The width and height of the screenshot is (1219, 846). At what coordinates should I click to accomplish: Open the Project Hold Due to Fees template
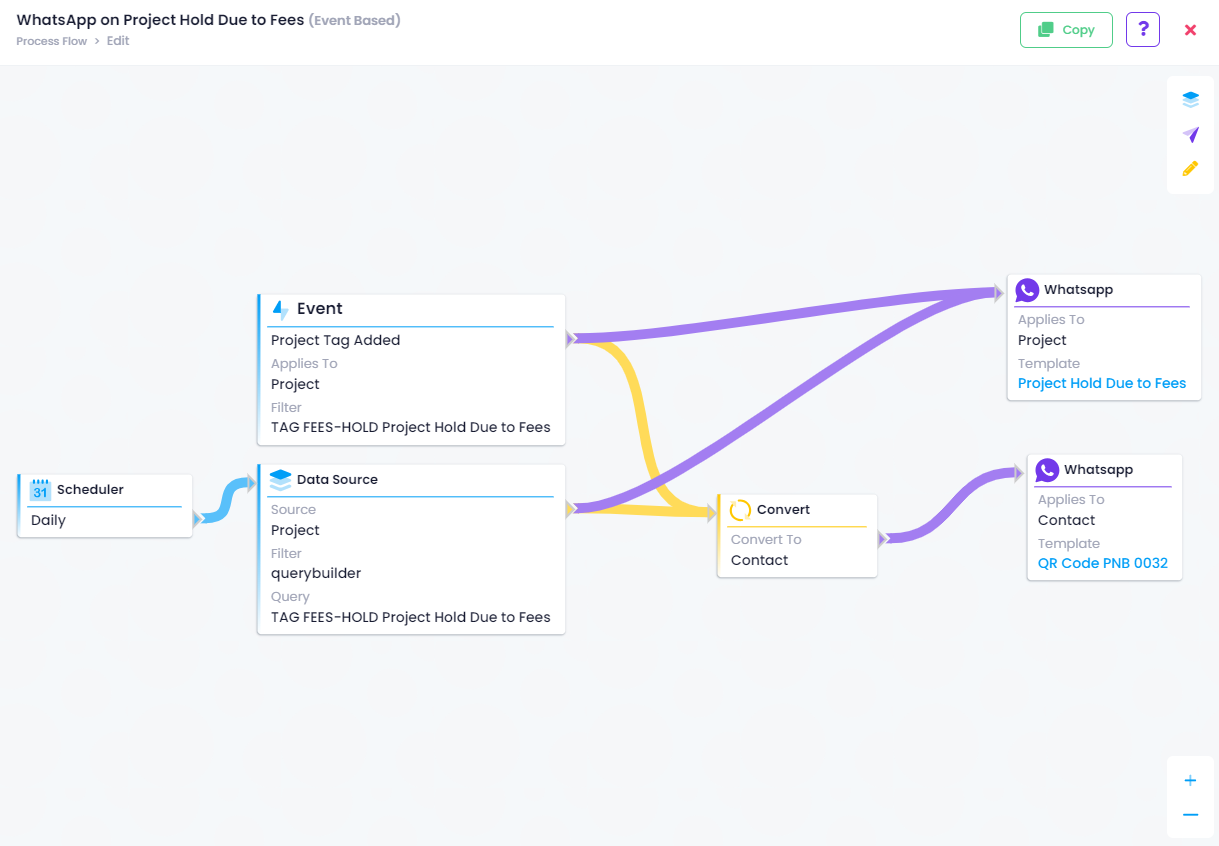coord(1101,383)
